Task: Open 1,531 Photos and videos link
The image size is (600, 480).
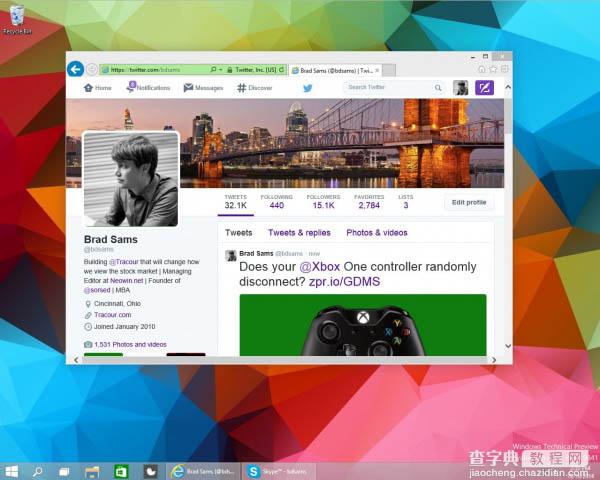Action: [130, 344]
